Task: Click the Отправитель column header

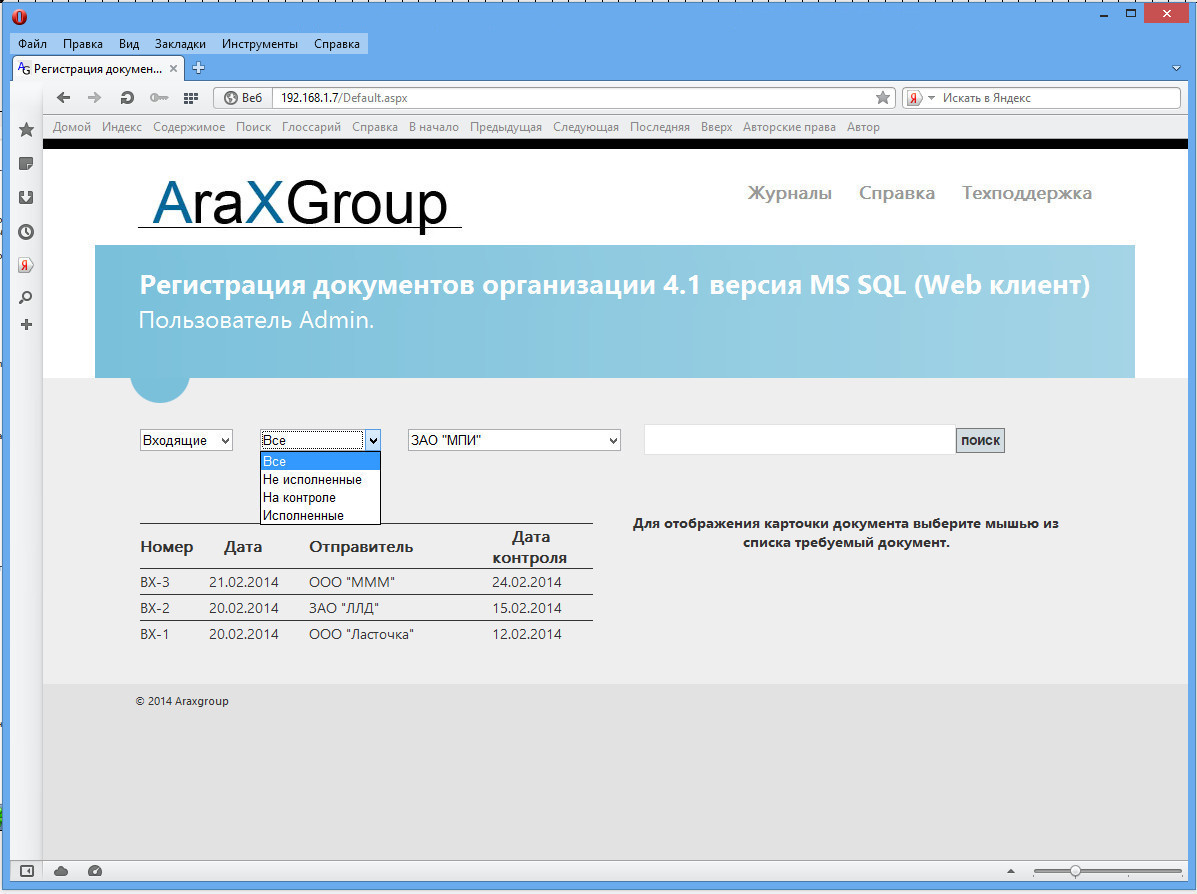Action: click(361, 547)
